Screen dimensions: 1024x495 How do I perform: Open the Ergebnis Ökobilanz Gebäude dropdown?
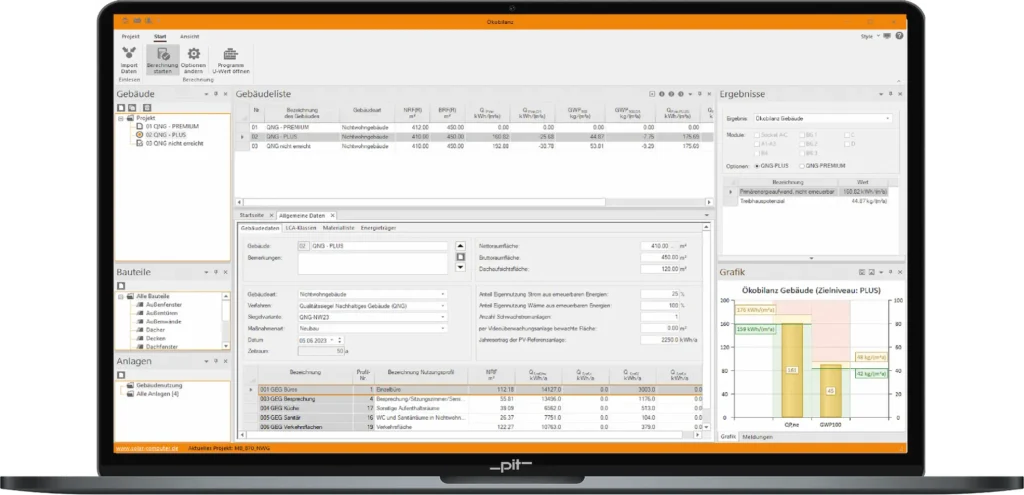click(888, 118)
